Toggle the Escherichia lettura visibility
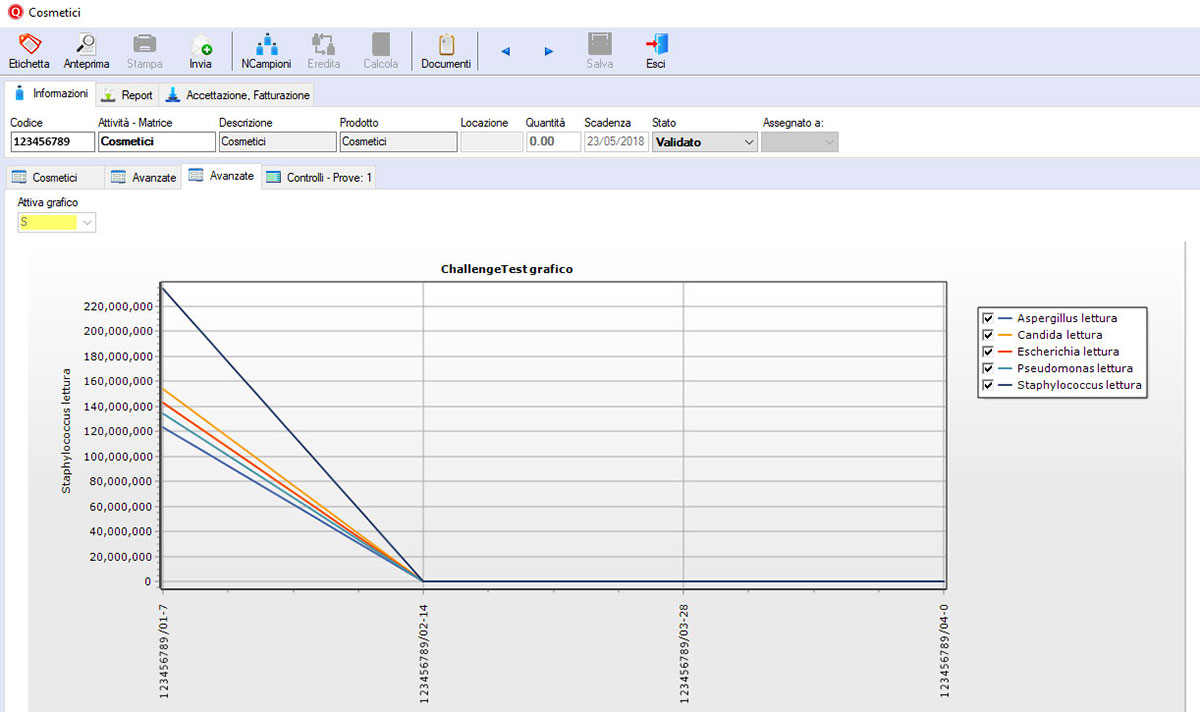The height and width of the screenshot is (712, 1200). click(x=987, y=351)
